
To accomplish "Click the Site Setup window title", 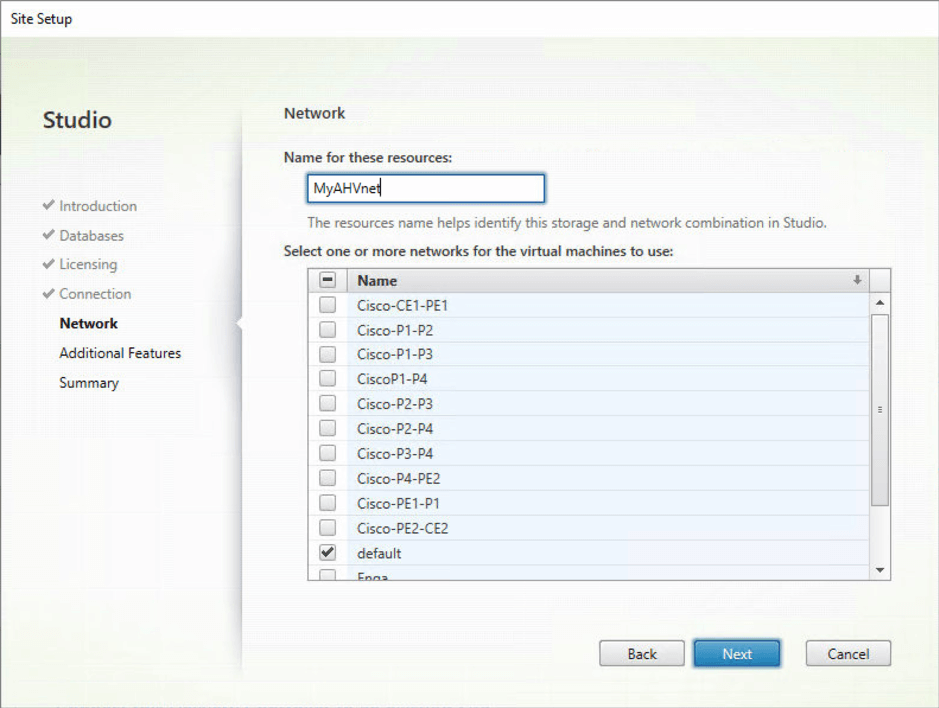I will (41, 19).
